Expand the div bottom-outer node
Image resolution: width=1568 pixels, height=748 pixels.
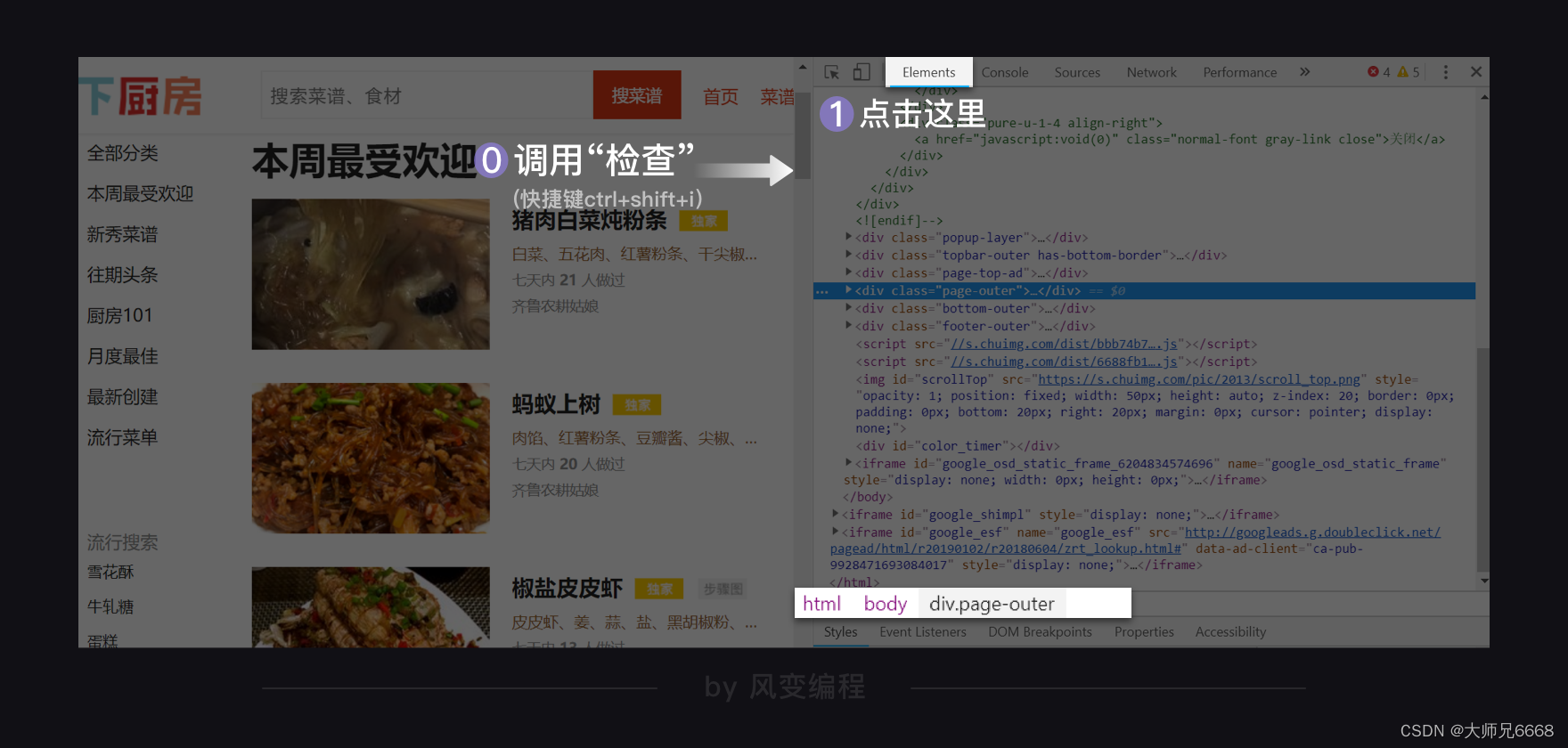pyautogui.click(x=848, y=308)
